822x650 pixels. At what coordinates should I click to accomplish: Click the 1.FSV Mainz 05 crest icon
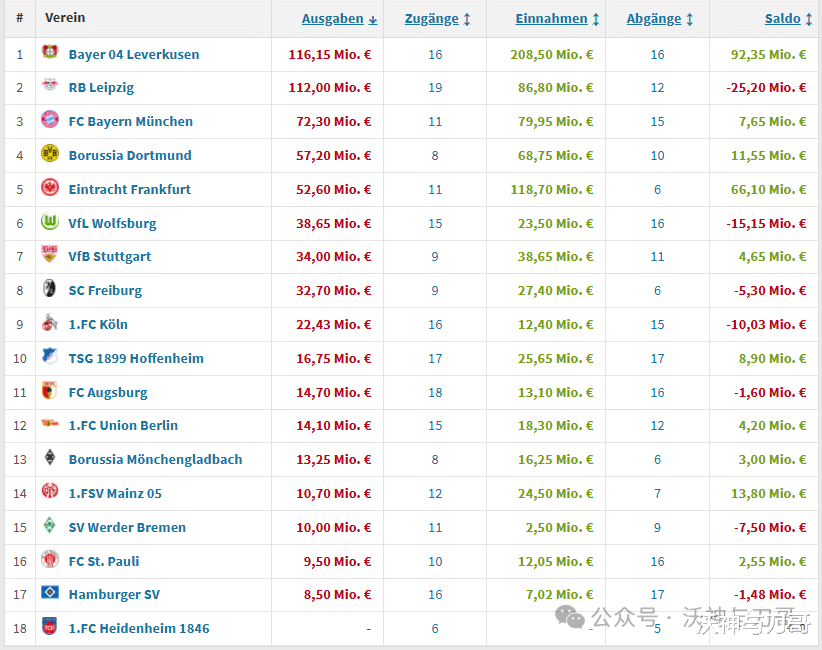click(50, 491)
